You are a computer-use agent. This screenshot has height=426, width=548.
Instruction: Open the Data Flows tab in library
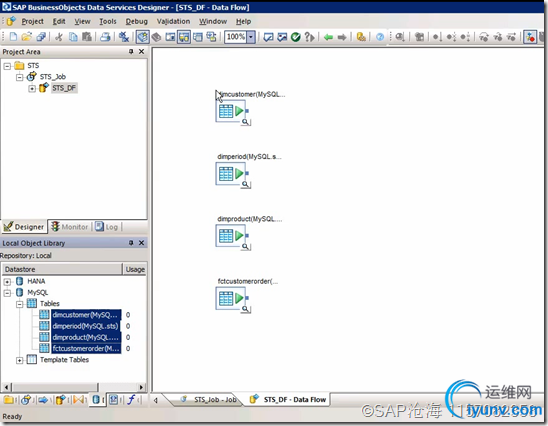[x=61, y=400]
